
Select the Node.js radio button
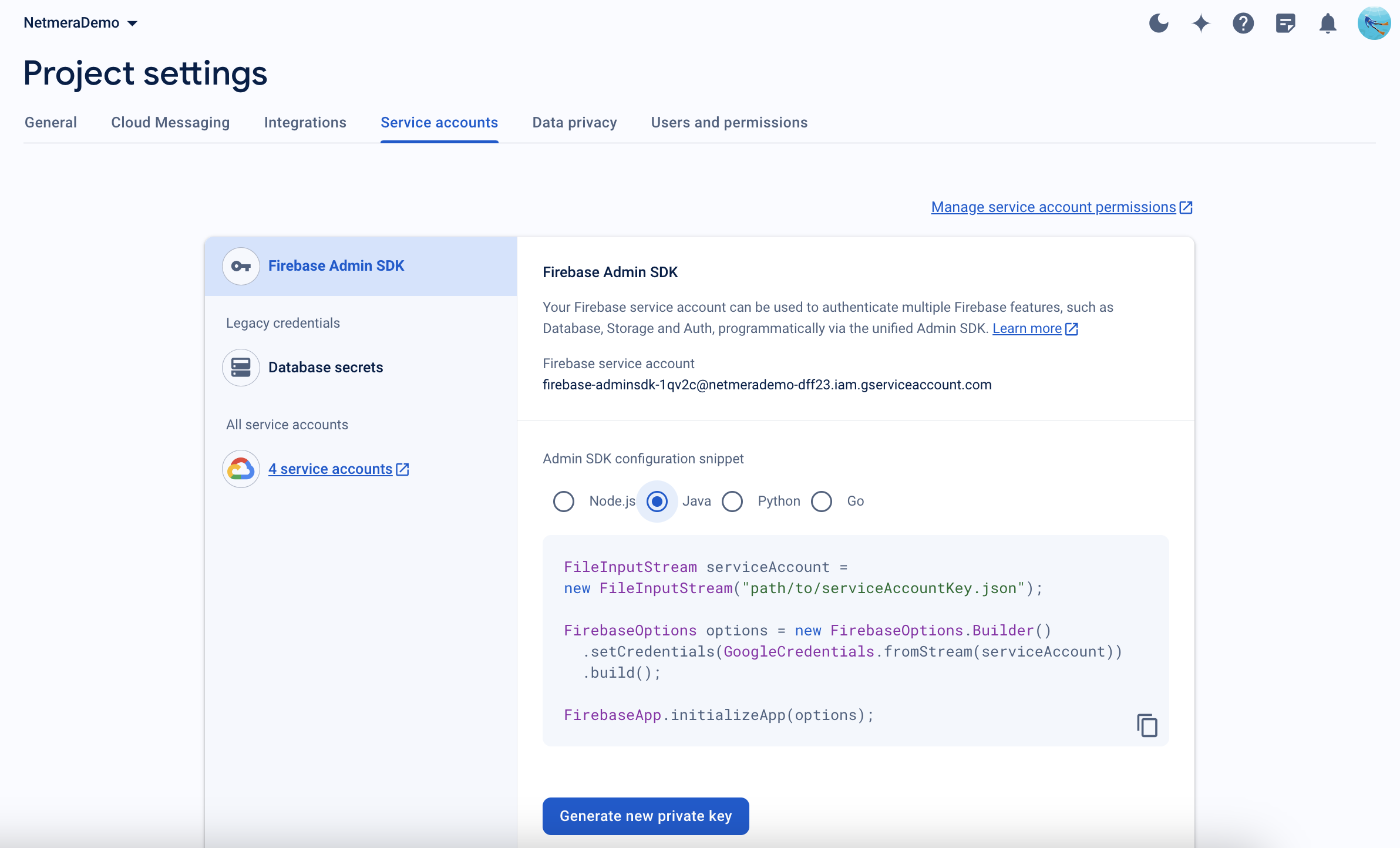[x=563, y=502]
